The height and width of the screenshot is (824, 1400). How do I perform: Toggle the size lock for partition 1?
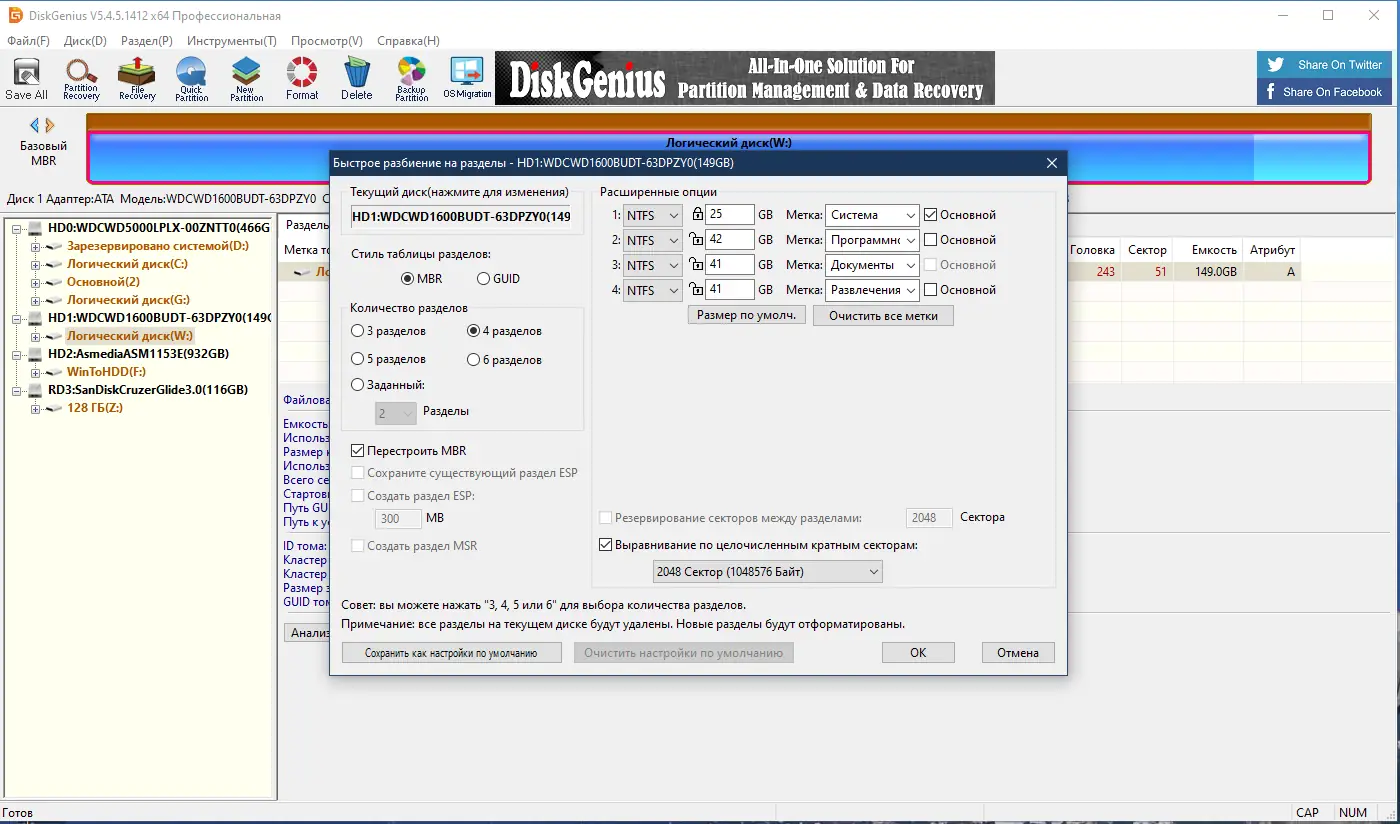[x=697, y=214]
